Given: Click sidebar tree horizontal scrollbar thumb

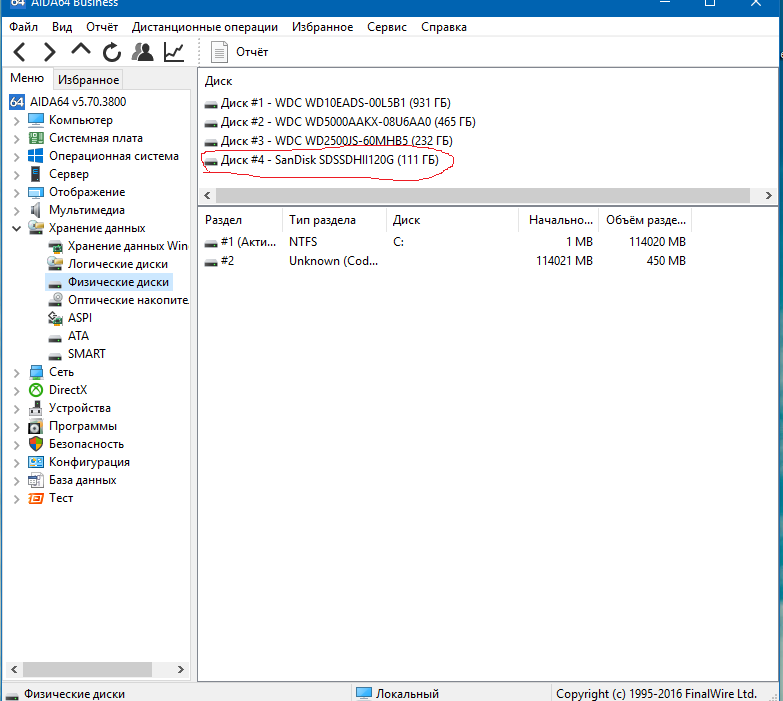Looking at the screenshot, I should click(87, 670).
